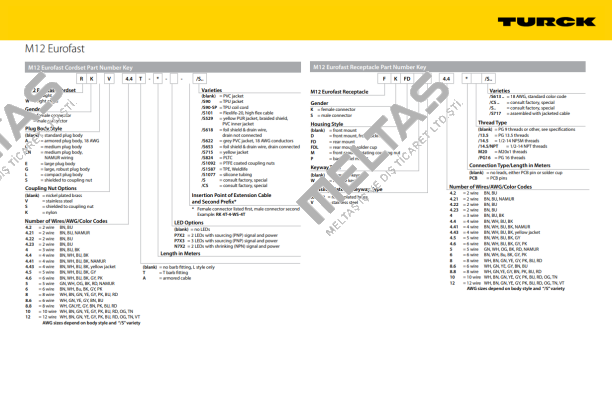612x400 pixels.
Task: Select the '/S1092 = PTFE coated coupling nuts' row
Action: click(x=238, y=163)
